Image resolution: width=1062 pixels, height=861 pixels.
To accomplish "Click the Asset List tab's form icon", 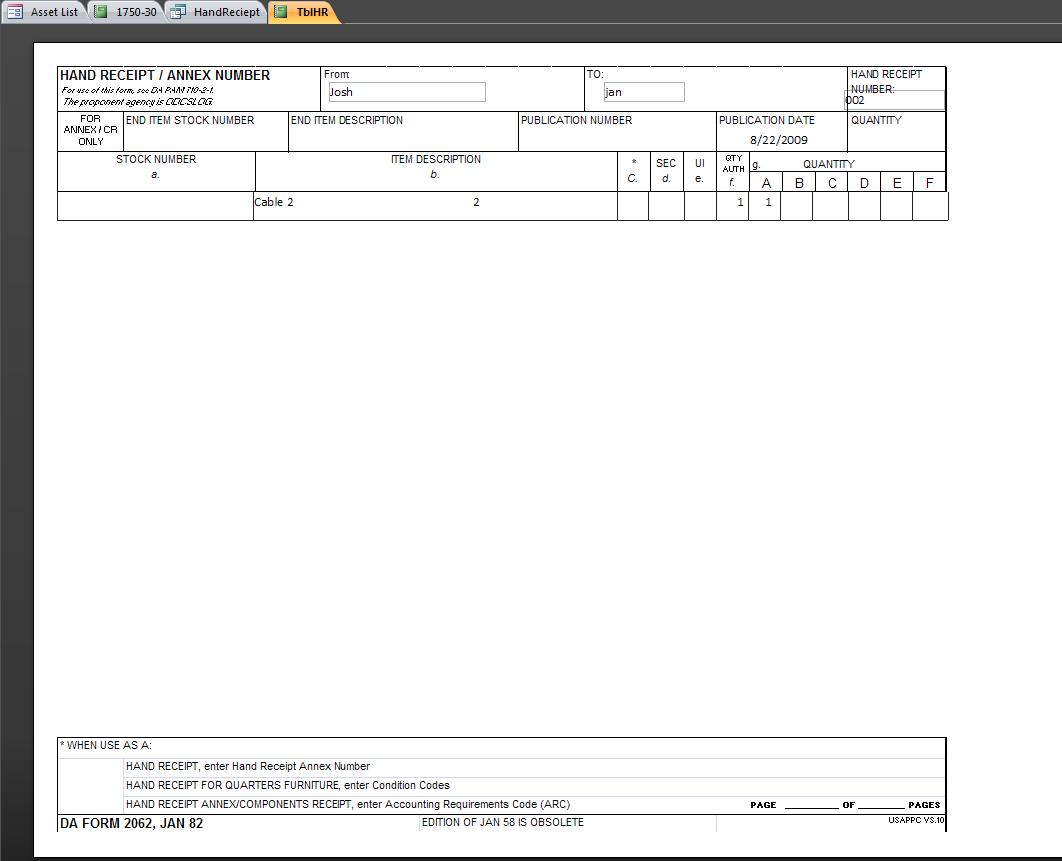I will (x=13, y=11).
